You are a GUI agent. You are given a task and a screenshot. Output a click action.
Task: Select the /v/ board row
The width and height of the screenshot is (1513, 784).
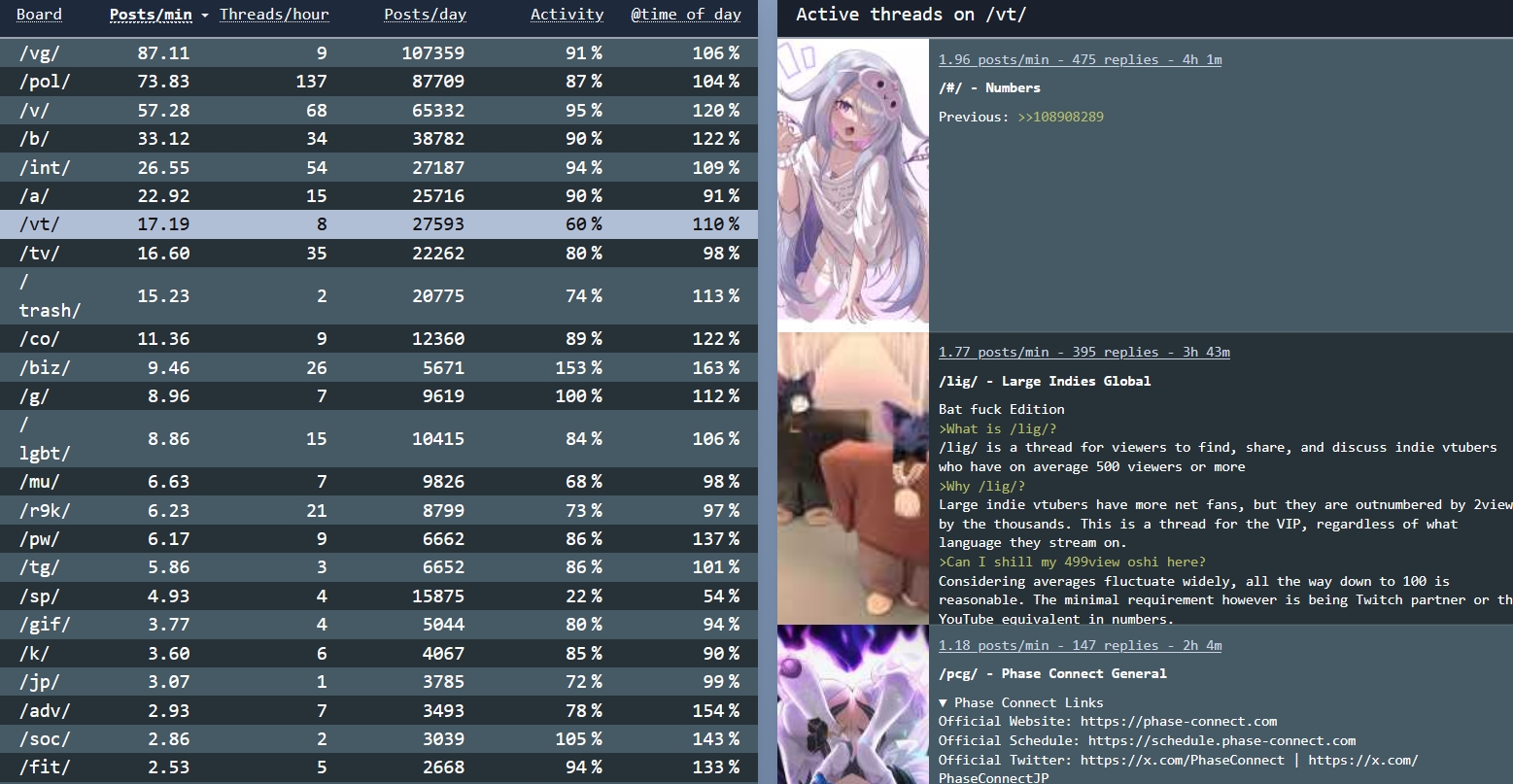(379, 110)
